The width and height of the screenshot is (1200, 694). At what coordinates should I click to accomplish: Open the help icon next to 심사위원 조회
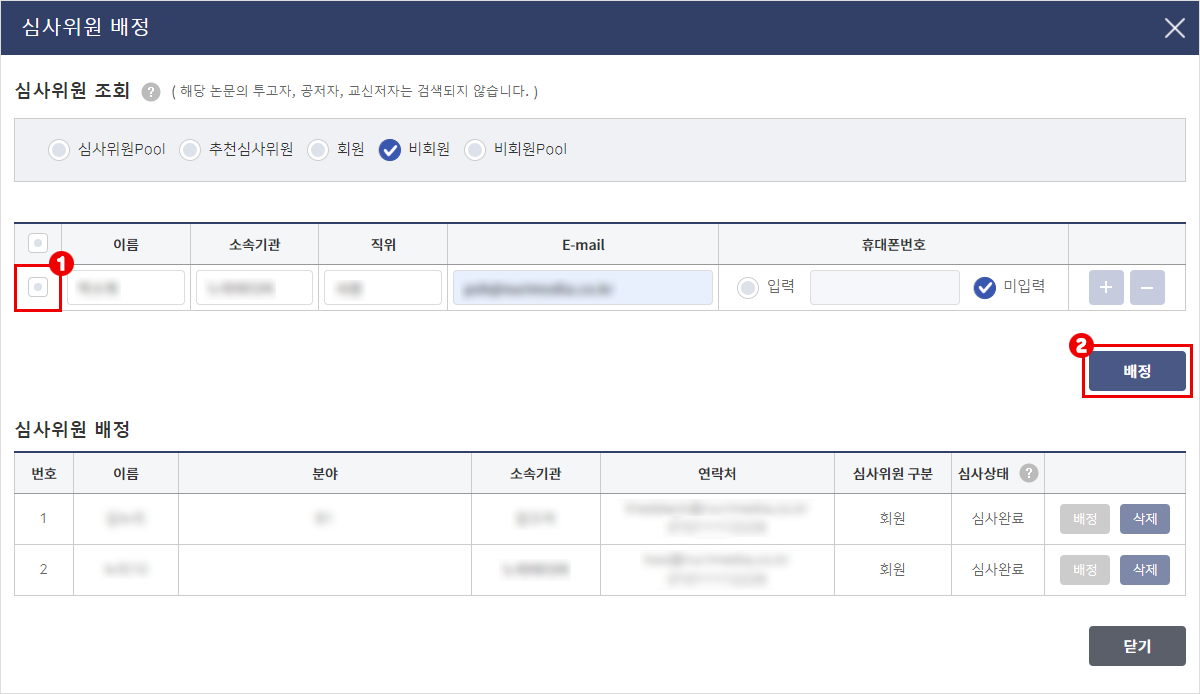(x=151, y=92)
